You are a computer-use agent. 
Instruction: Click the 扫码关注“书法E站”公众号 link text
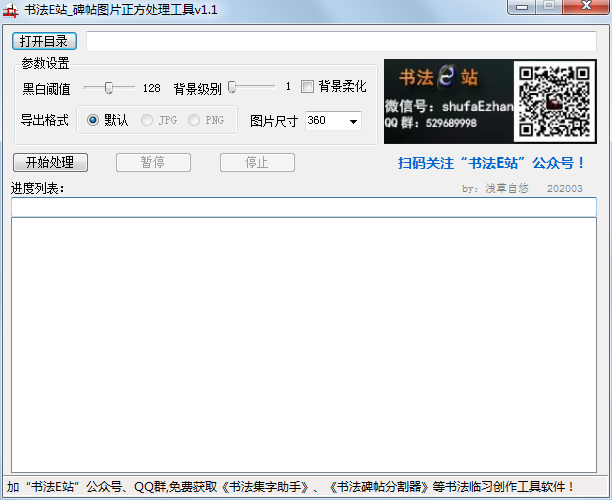point(491,163)
